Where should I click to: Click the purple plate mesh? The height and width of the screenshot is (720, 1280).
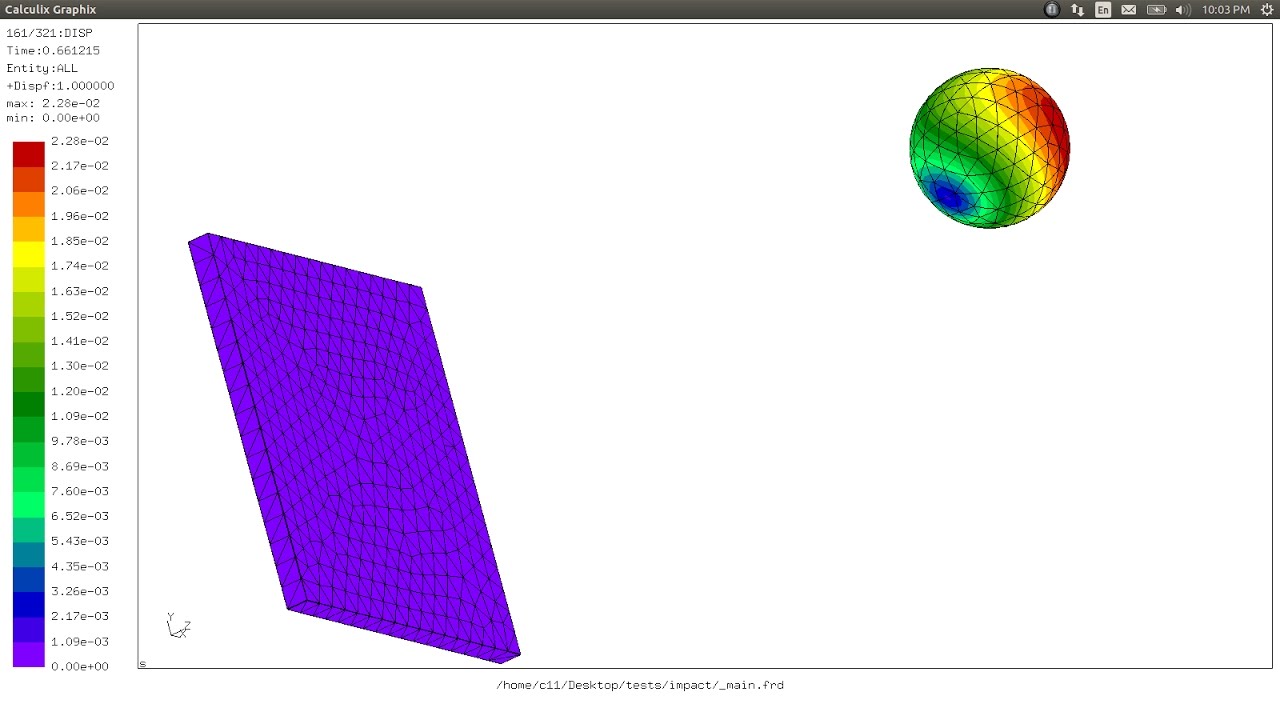(x=354, y=448)
